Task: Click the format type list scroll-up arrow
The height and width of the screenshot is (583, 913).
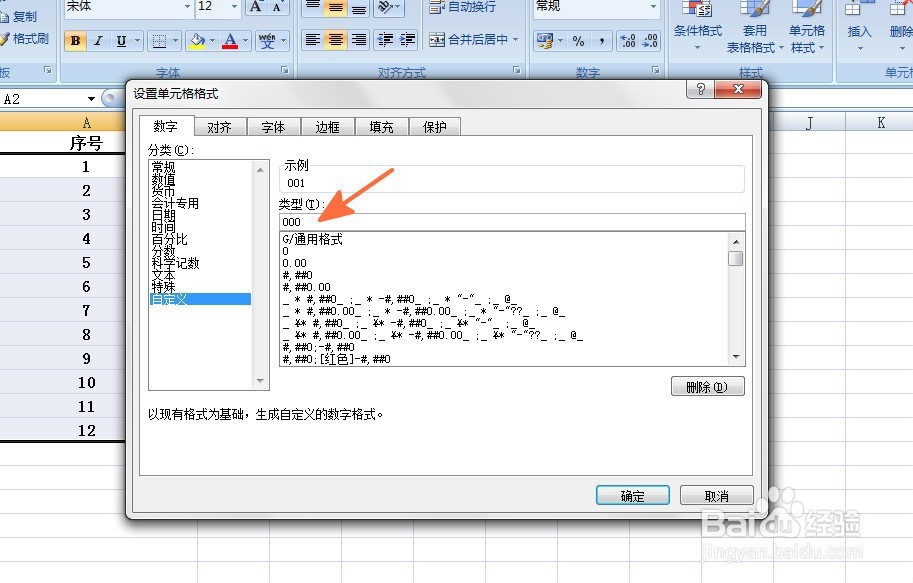Action: point(736,241)
